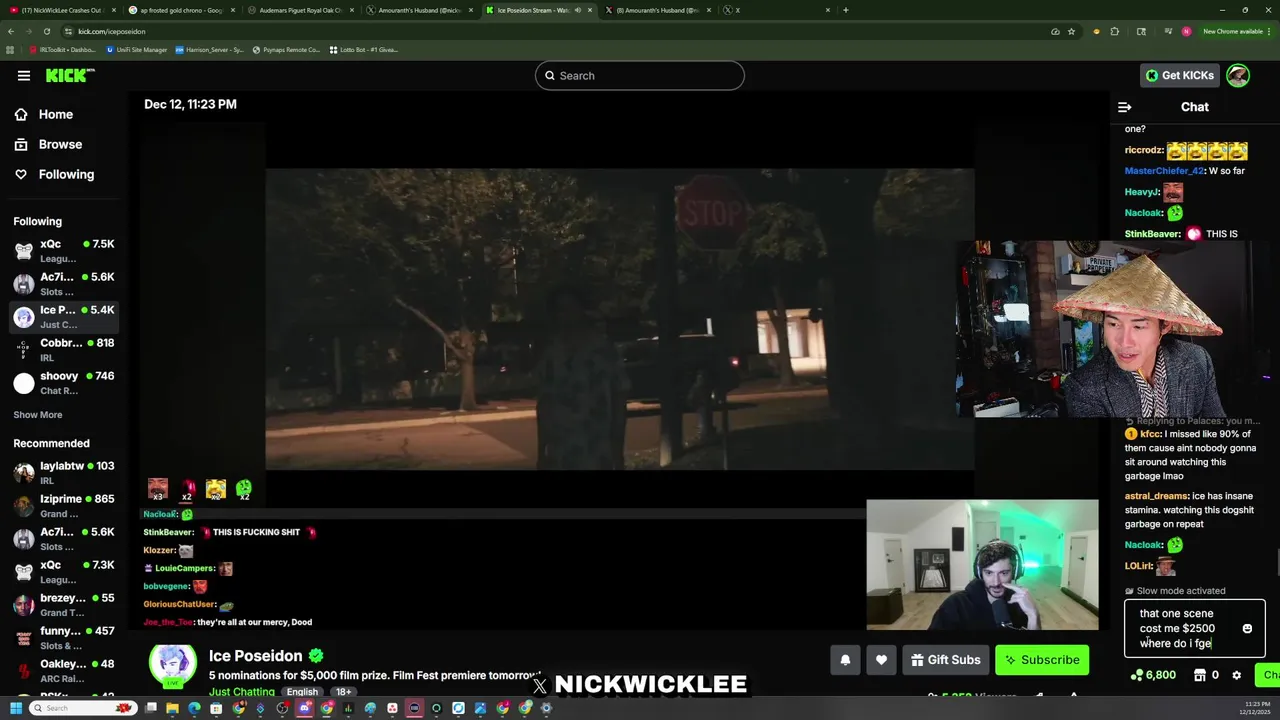This screenshot has height=720, width=1280.
Task: Open Windows Start menu
Action: tap(16, 708)
